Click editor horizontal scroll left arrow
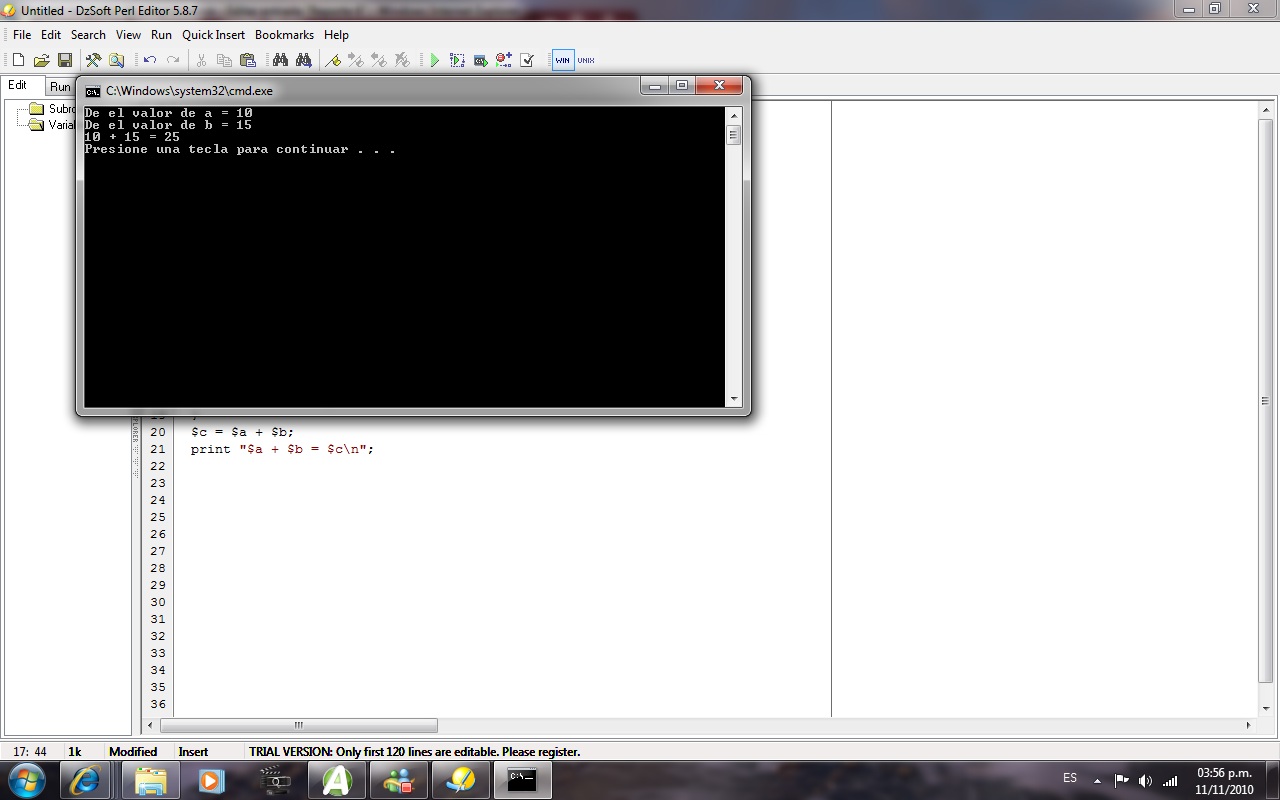1280x800 pixels. click(152, 725)
